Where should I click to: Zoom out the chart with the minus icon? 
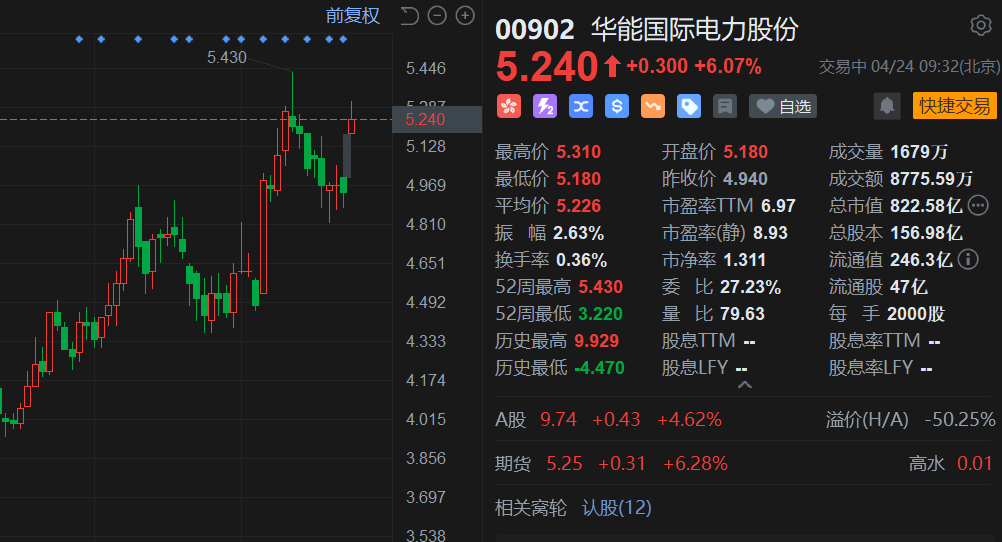(x=437, y=15)
